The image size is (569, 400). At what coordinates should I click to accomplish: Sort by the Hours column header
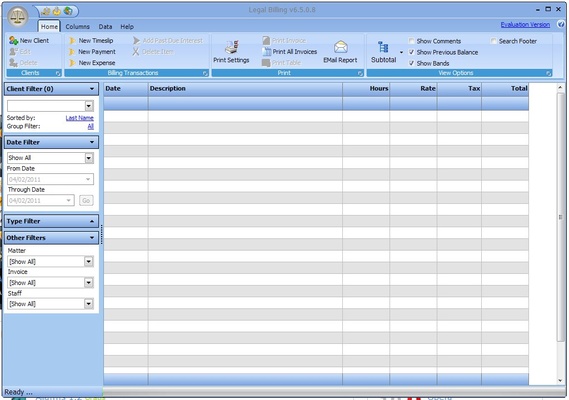tap(366, 89)
